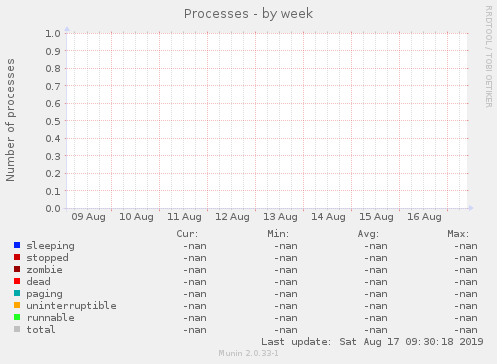Click the RRDTOOL / TOBI OETIKER watermark
This screenshot has width=497, height=364.
coord(488,57)
